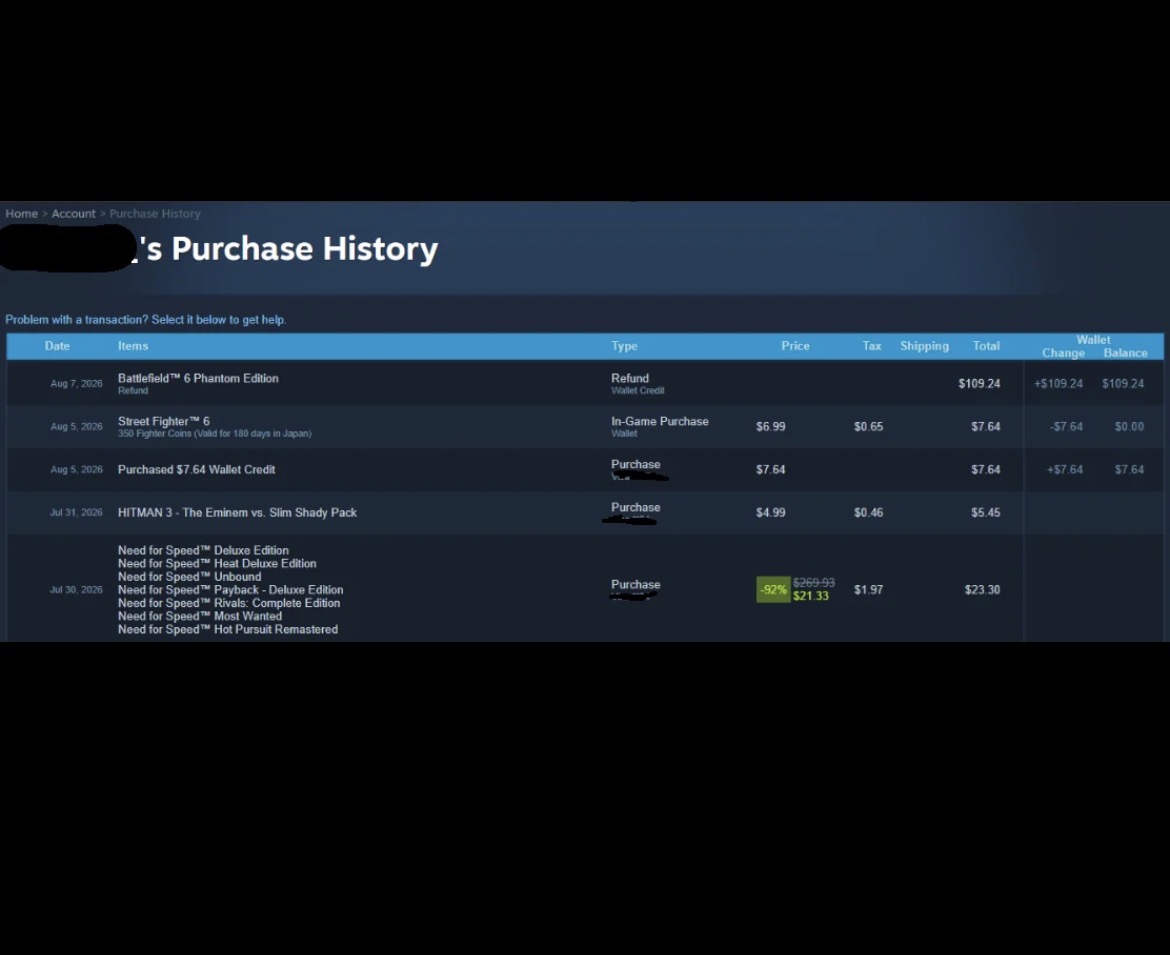
Task: Select the Need for Speed Heat Deluxe Edition item
Action: (x=217, y=563)
